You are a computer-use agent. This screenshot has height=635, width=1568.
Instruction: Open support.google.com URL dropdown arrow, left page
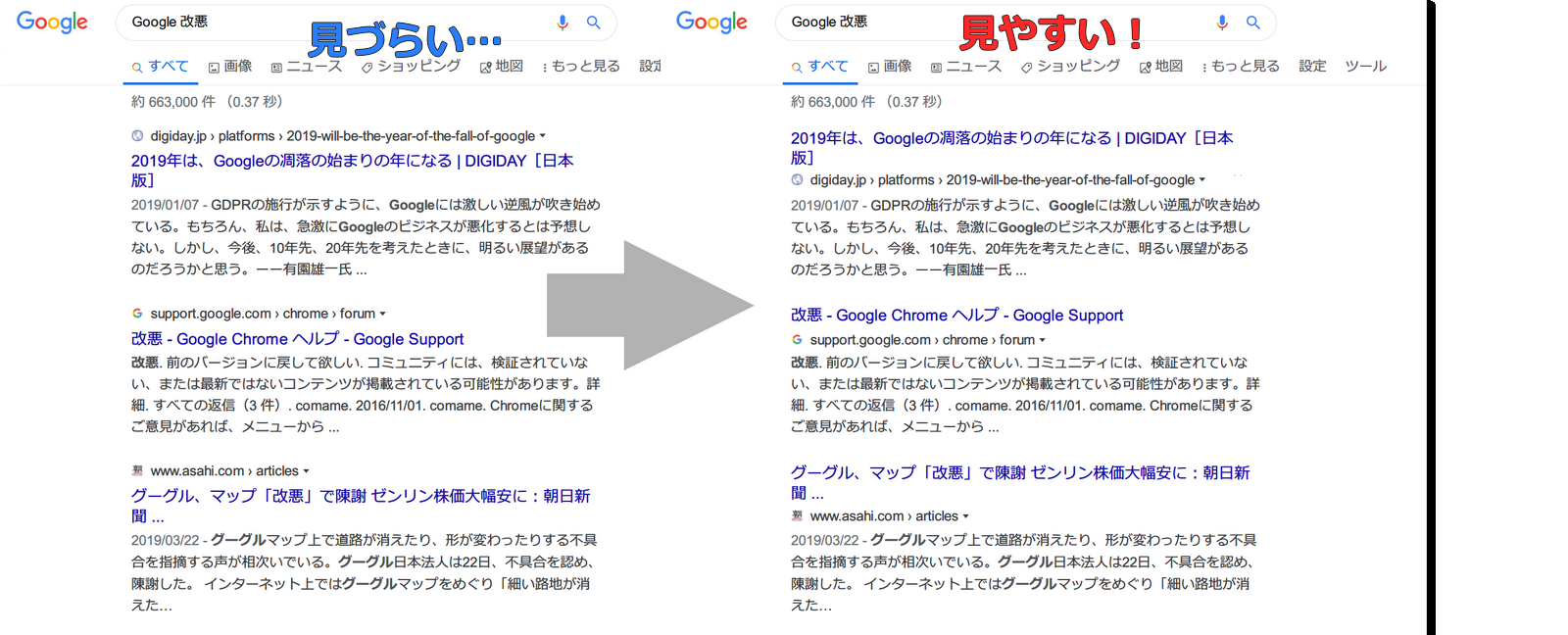383,314
